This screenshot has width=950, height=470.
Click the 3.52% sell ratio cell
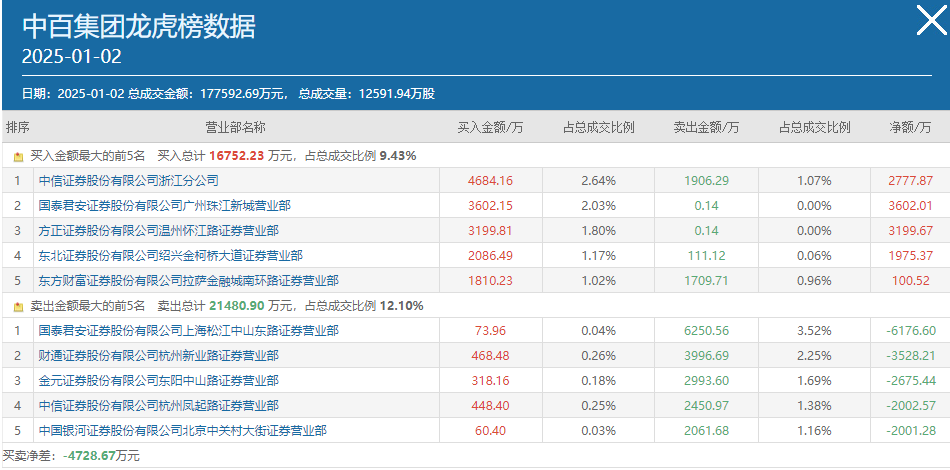click(x=814, y=331)
